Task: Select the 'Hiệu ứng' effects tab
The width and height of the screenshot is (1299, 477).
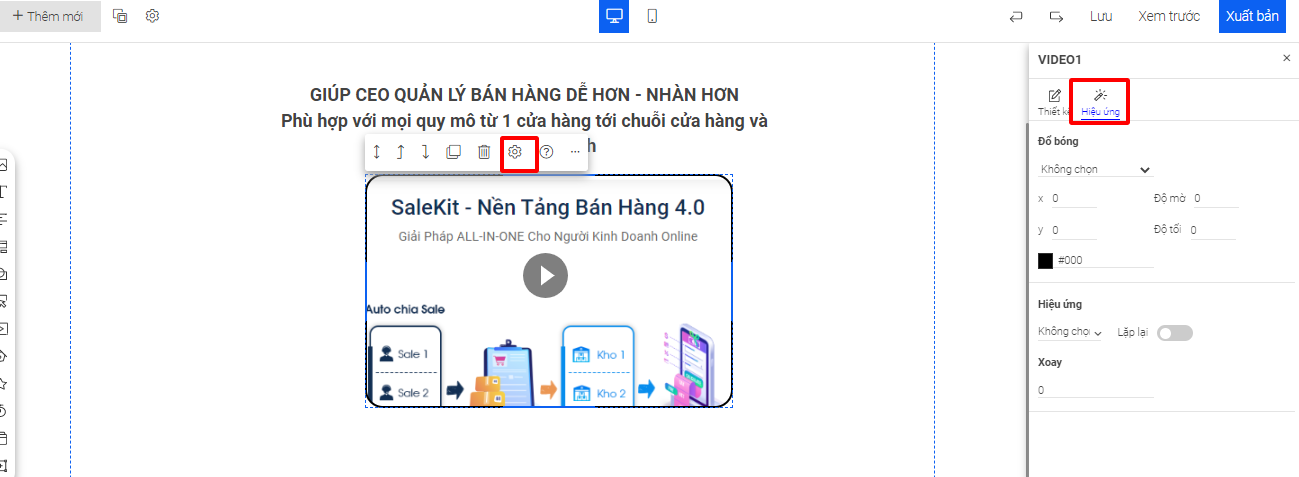Action: (1100, 102)
